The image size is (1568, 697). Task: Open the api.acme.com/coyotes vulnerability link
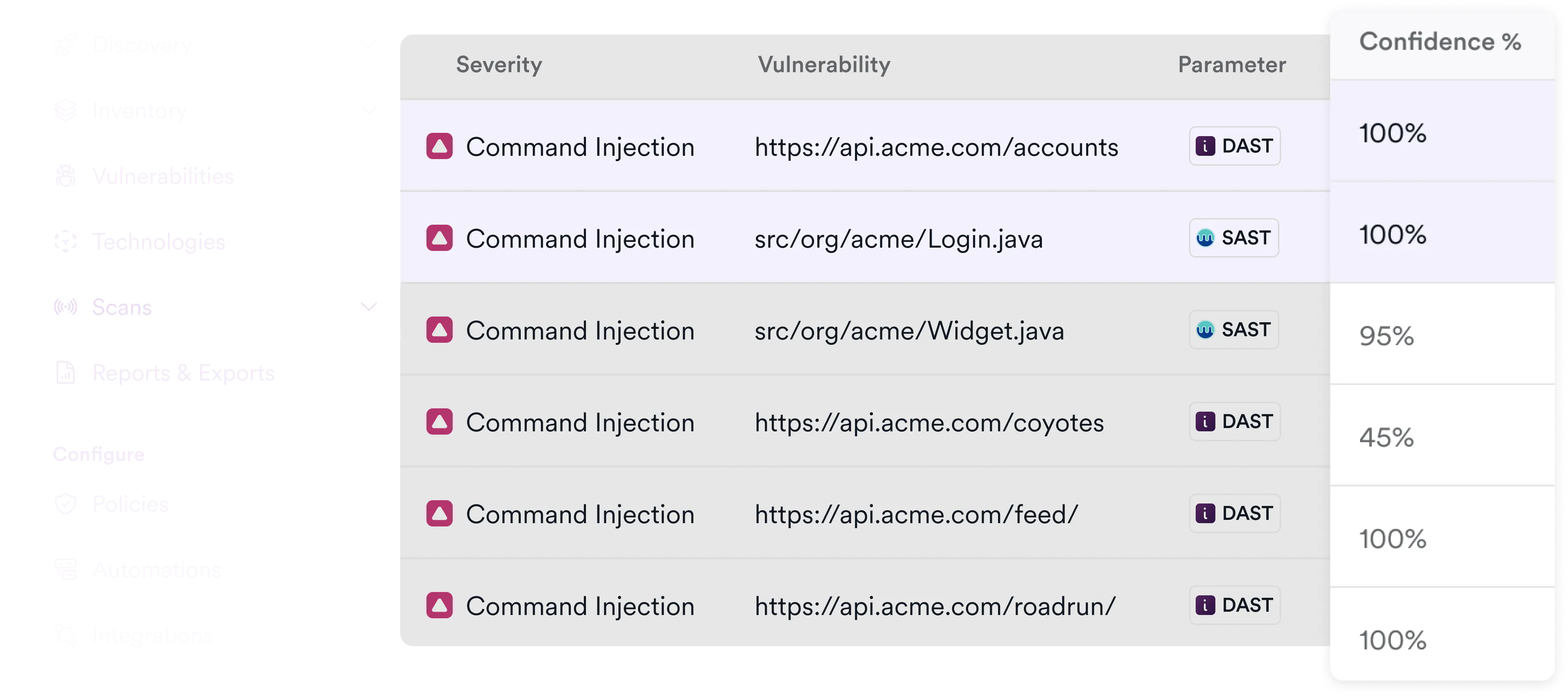pyautogui.click(x=929, y=422)
